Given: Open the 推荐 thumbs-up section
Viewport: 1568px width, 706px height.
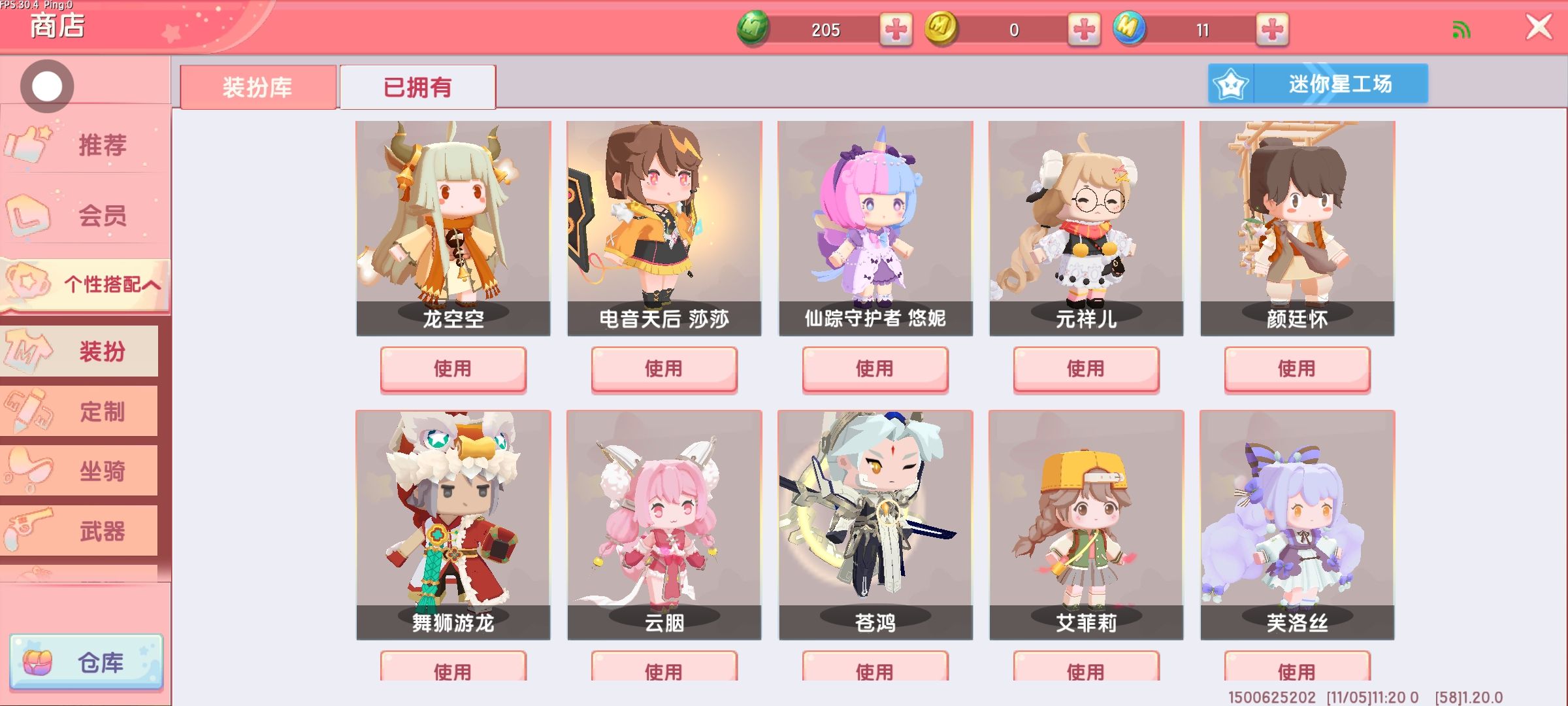Looking at the screenshot, I should (85, 144).
